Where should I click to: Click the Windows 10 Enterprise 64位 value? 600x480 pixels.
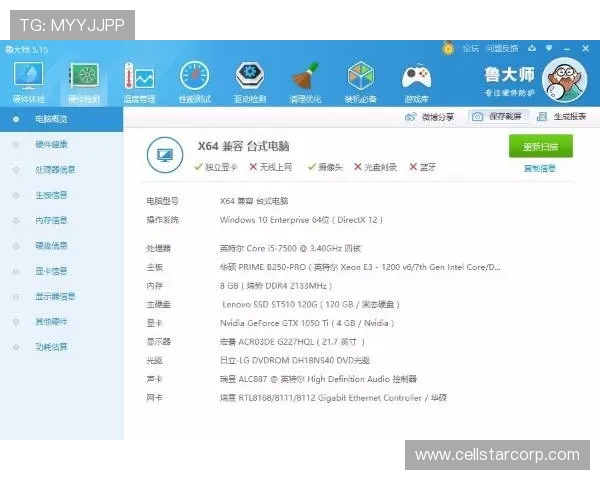[x=301, y=220]
